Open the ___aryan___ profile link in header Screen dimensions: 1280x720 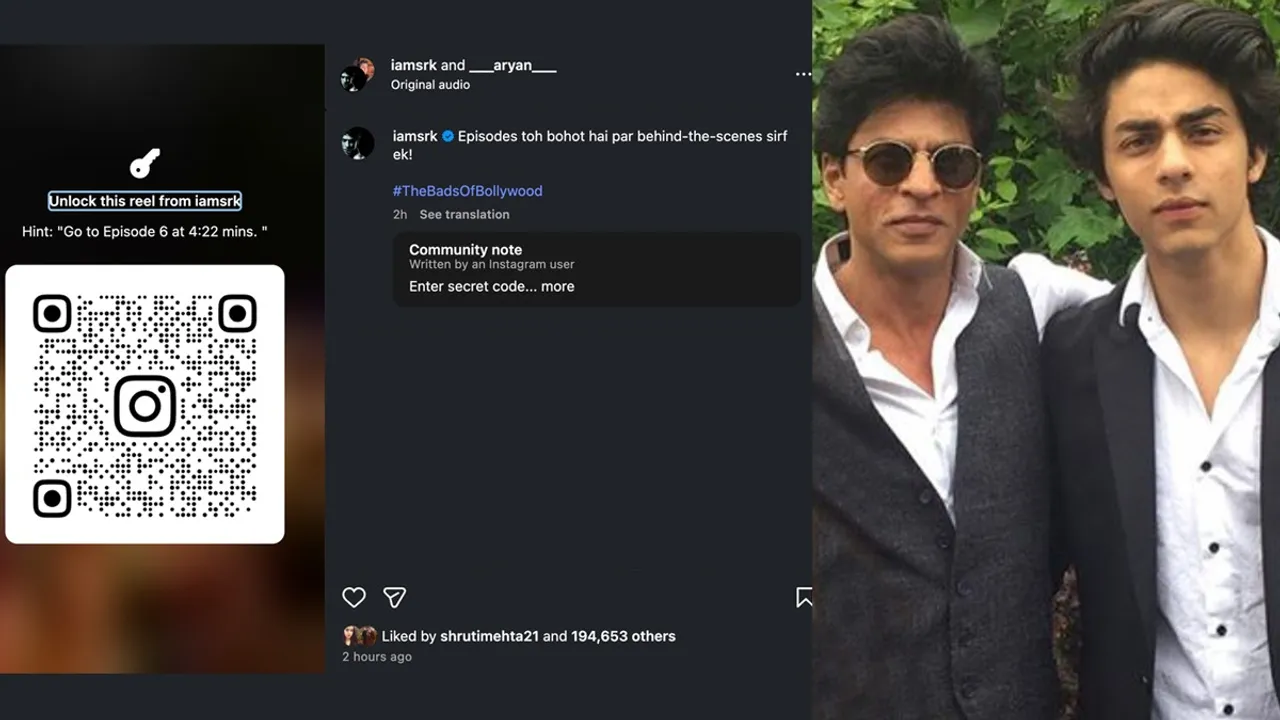coord(513,66)
